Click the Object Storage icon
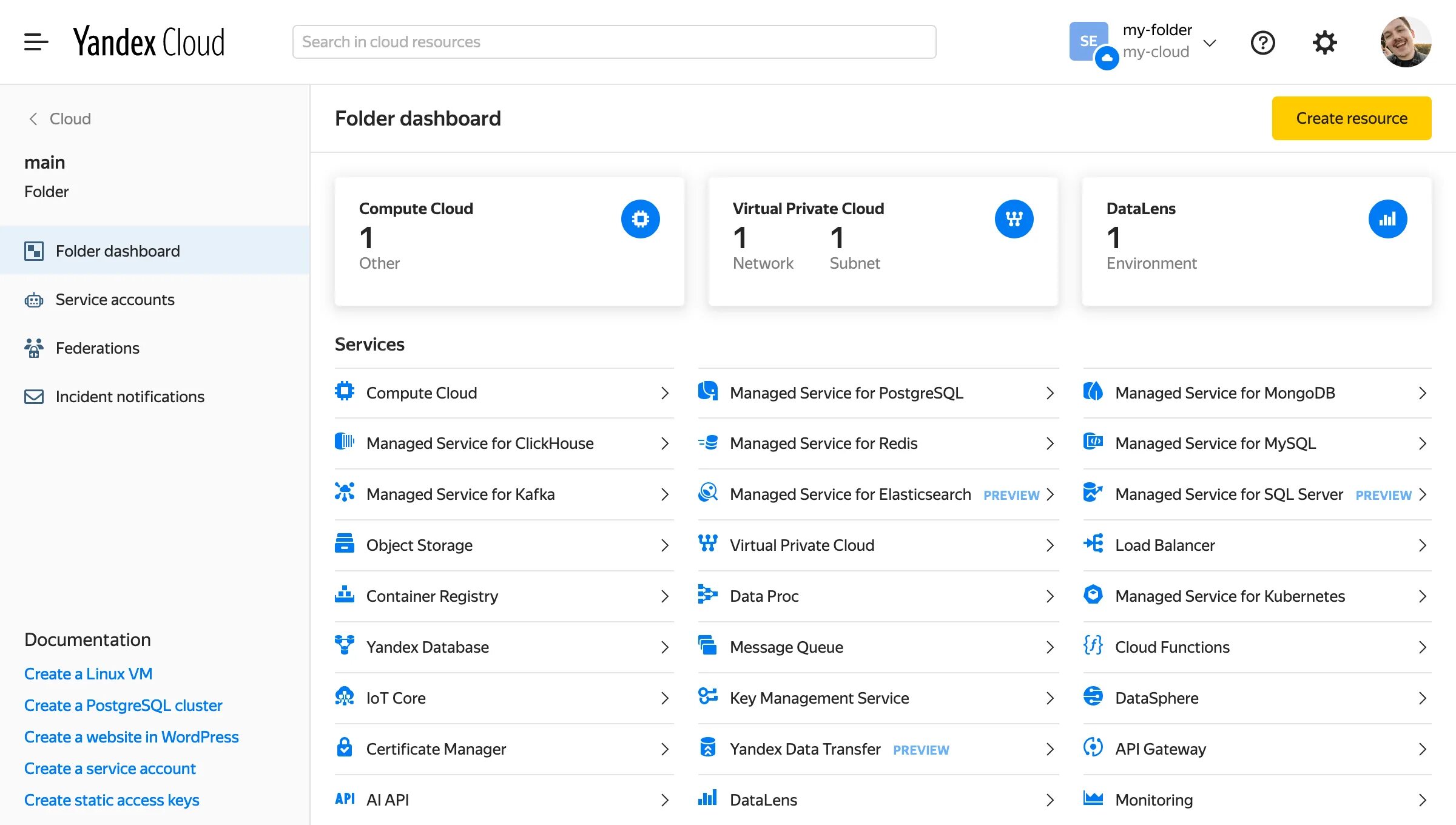Viewport: 1456px width, 825px height. (345, 543)
